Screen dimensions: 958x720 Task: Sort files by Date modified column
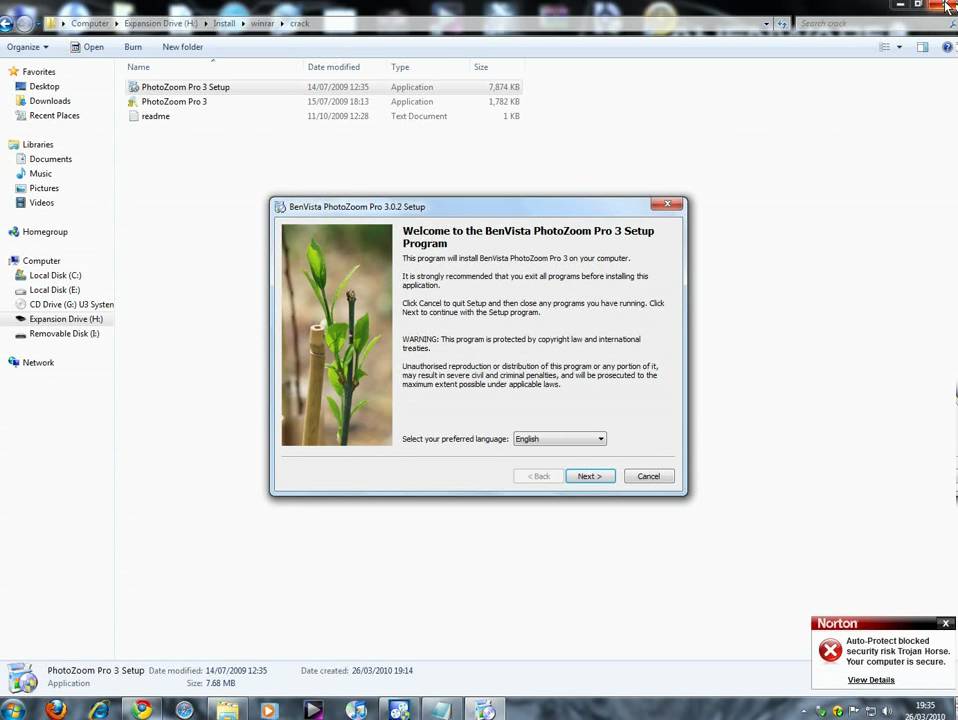click(x=334, y=67)
